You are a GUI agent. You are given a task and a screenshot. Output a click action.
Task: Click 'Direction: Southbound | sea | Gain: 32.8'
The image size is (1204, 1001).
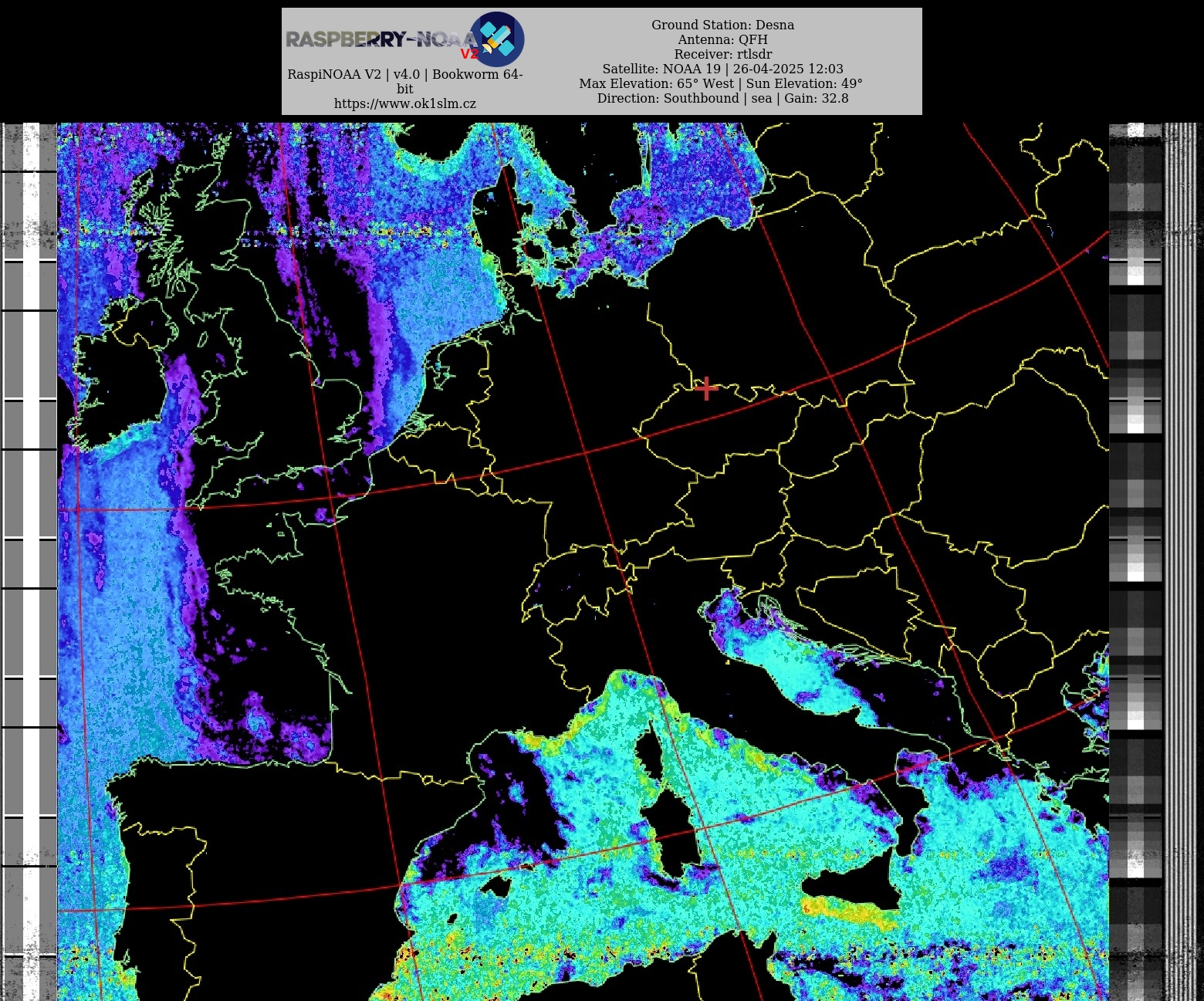(x=722, y=98)
